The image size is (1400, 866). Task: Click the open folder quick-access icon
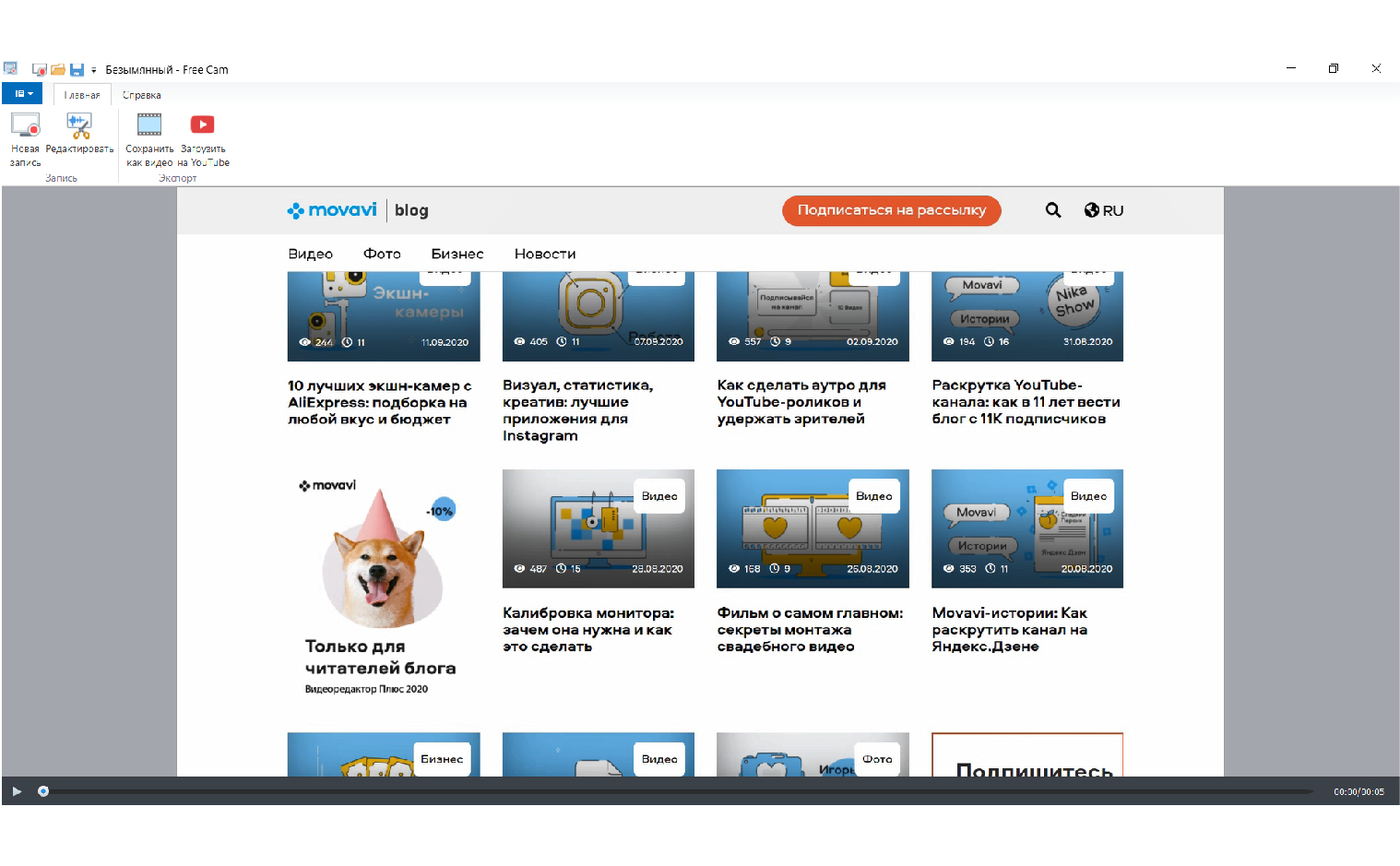[58, 70]
